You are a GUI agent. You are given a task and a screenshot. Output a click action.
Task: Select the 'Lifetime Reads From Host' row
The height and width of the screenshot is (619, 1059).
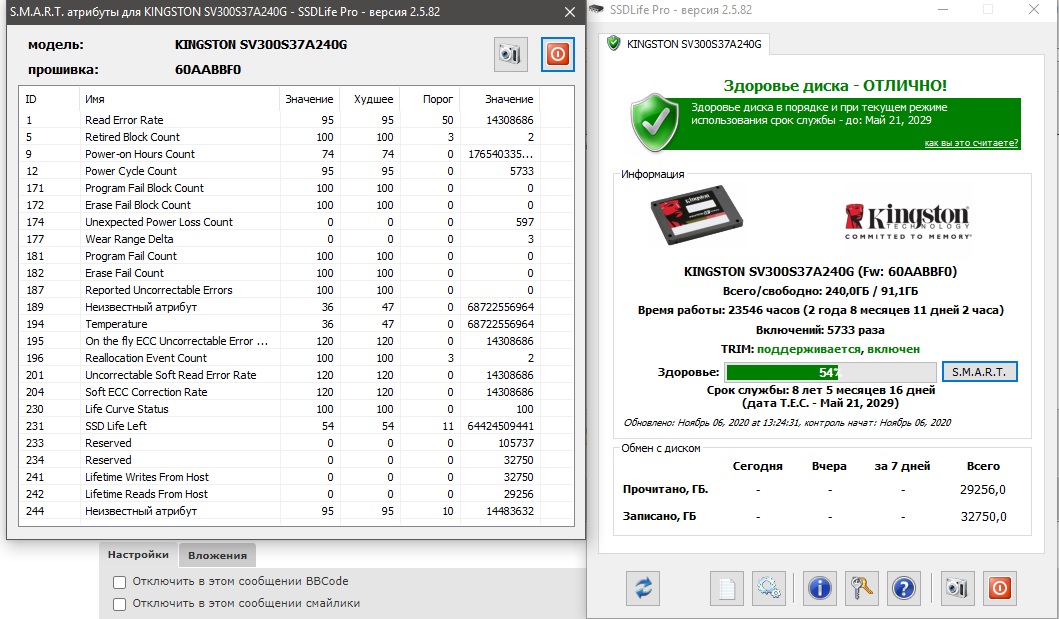(296, 494)
